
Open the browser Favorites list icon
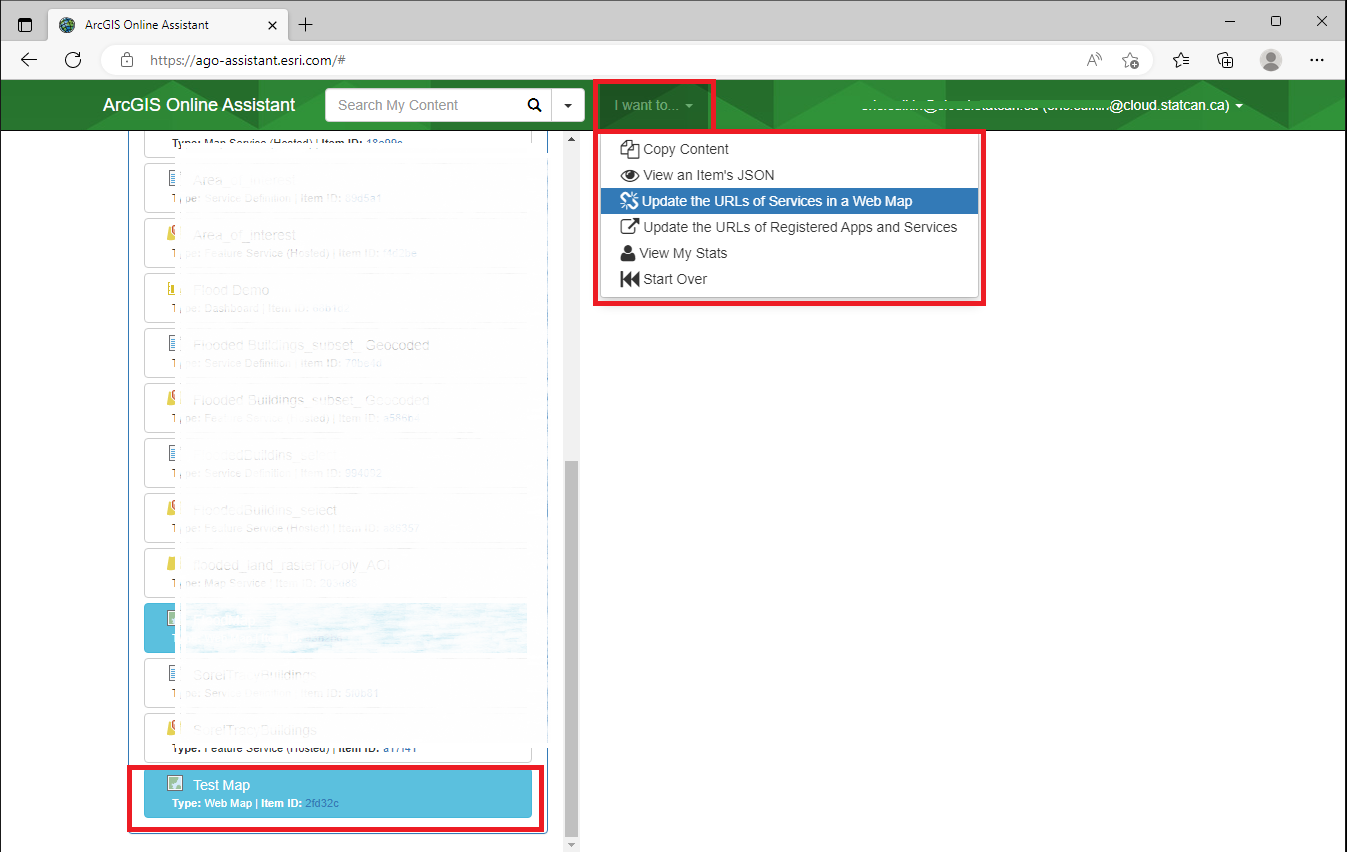pos(1181,60)
